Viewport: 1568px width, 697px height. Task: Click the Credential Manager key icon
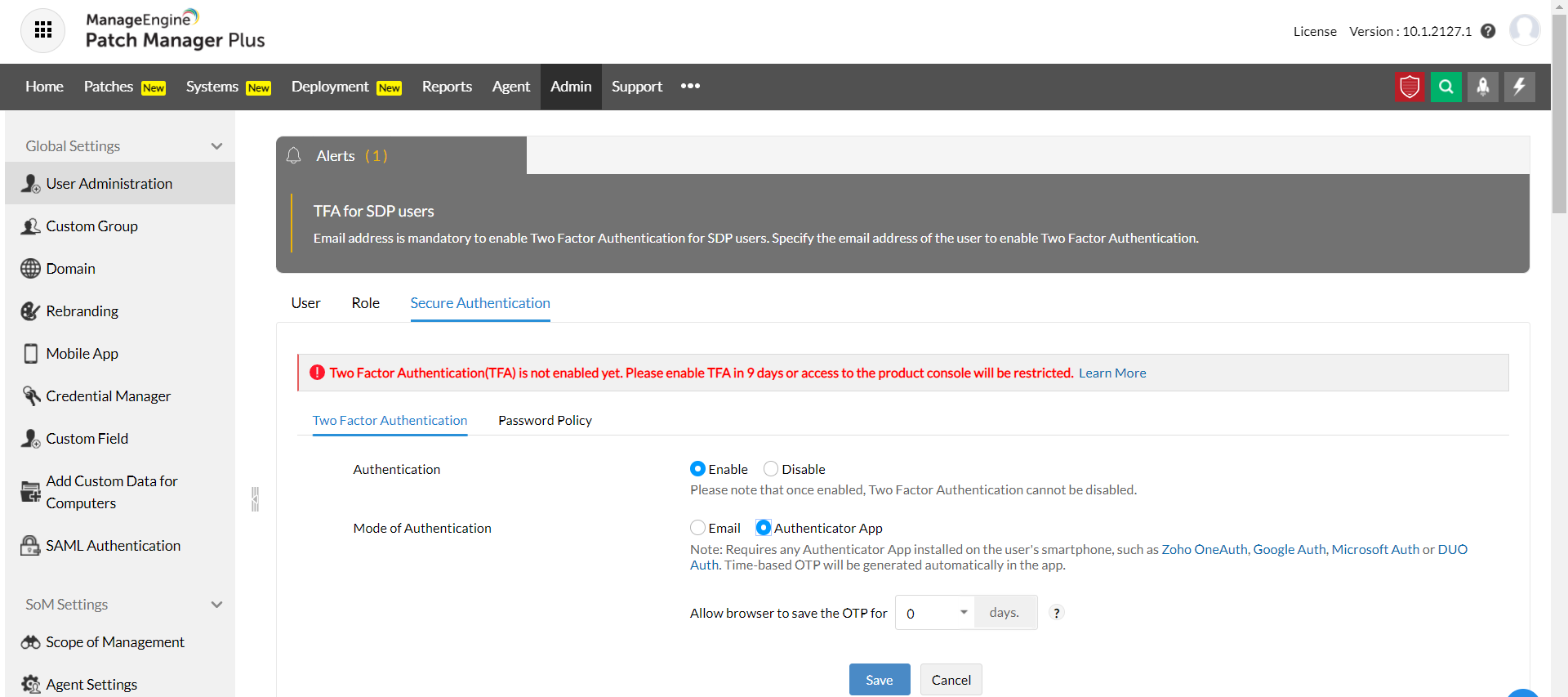tap(30, 396)
